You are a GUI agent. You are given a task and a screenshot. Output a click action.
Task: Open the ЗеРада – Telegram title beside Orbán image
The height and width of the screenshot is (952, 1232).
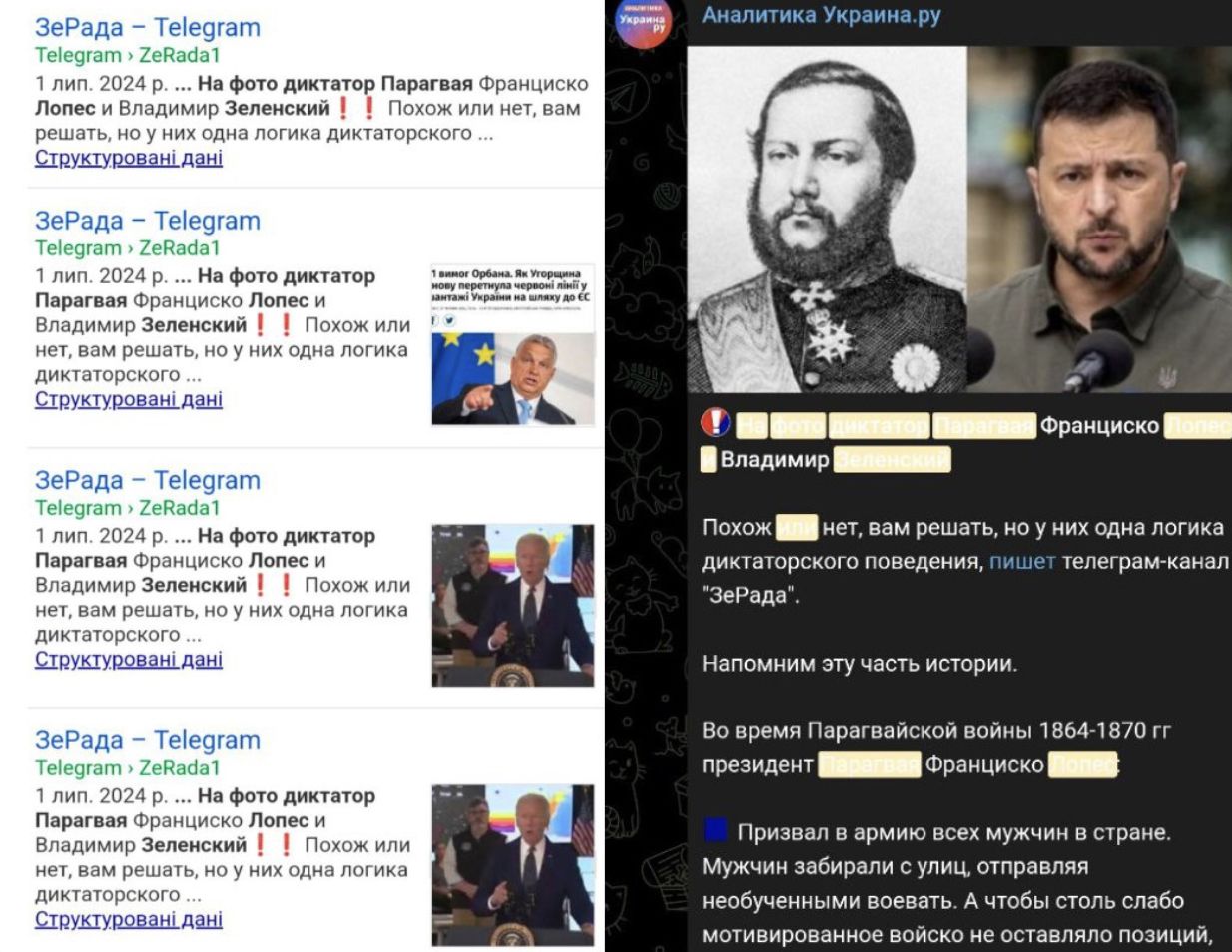(x=148, y=221)
